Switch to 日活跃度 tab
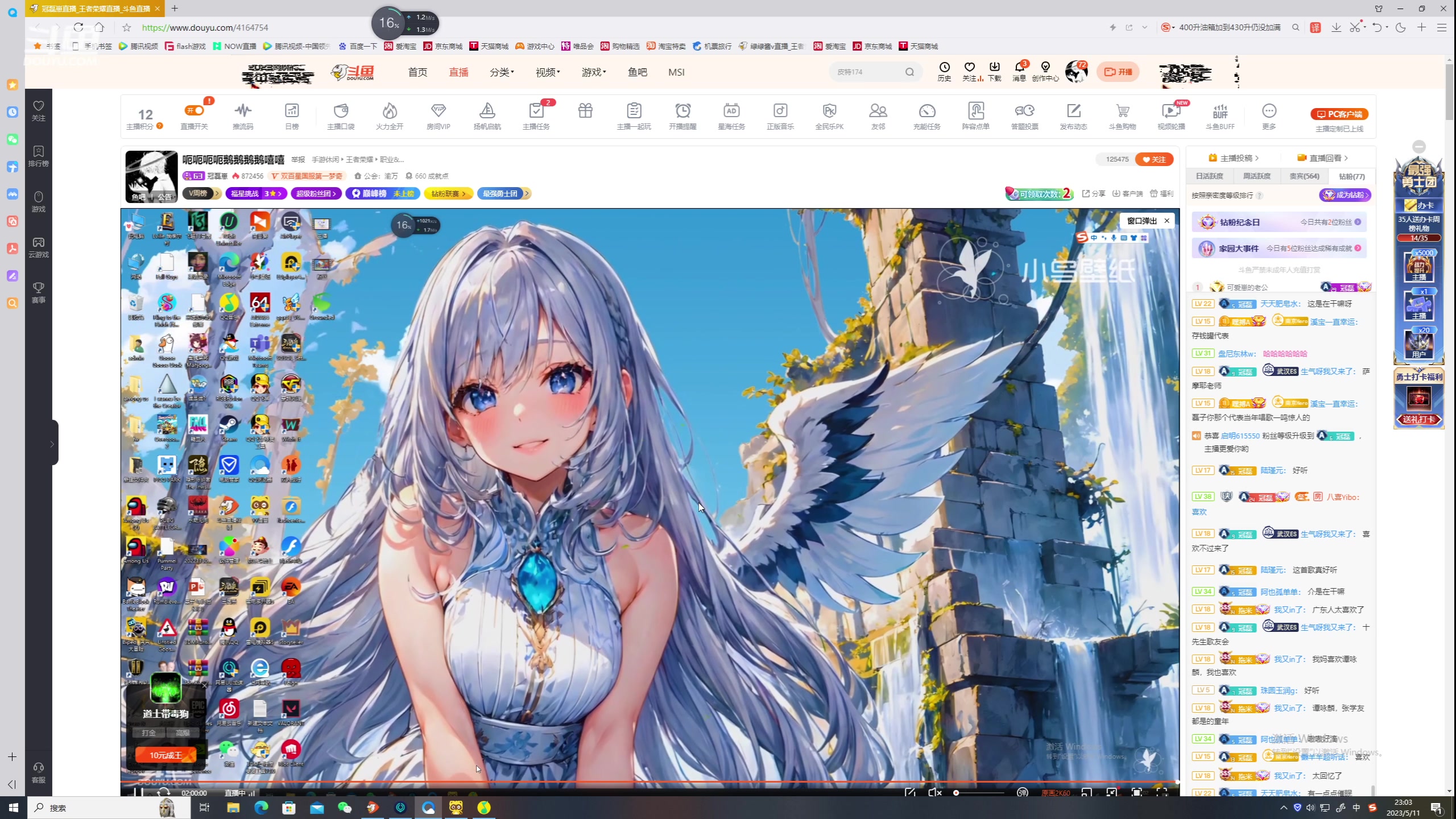This screenshot has width=1456, height=819. coord(1209,176)
